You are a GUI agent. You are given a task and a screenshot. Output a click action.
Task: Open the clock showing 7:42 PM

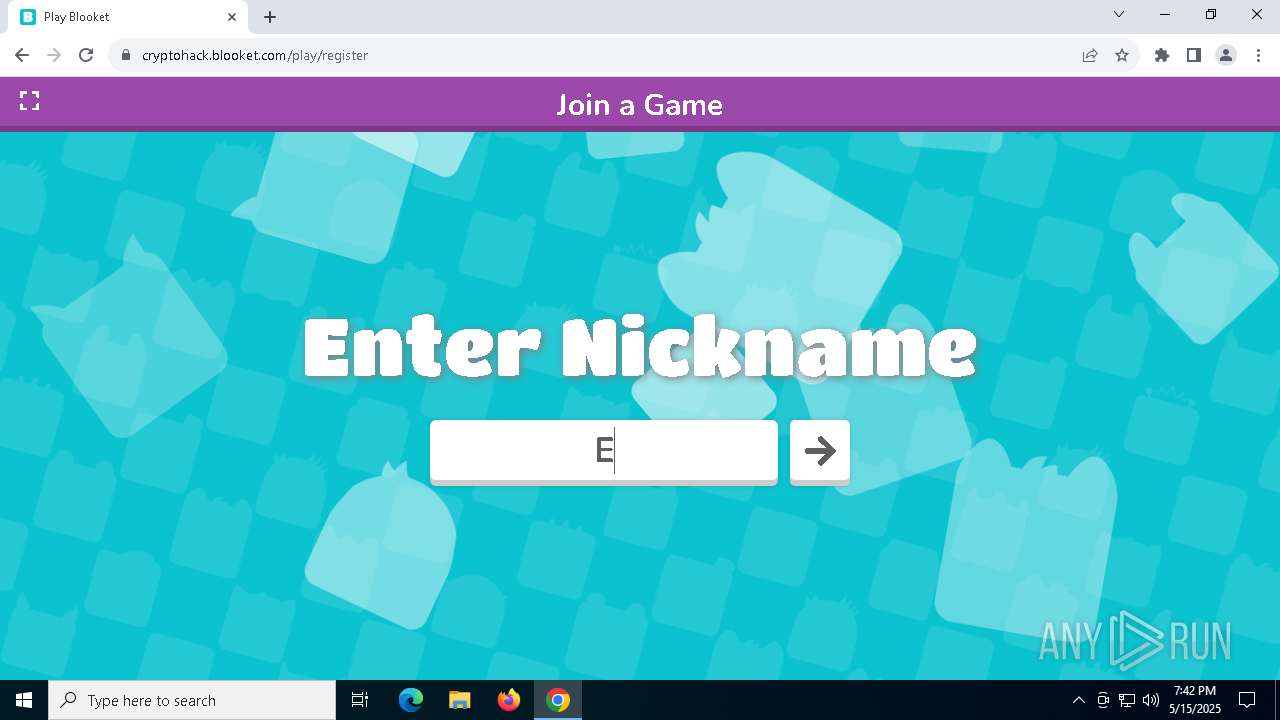coord(1195,700)
